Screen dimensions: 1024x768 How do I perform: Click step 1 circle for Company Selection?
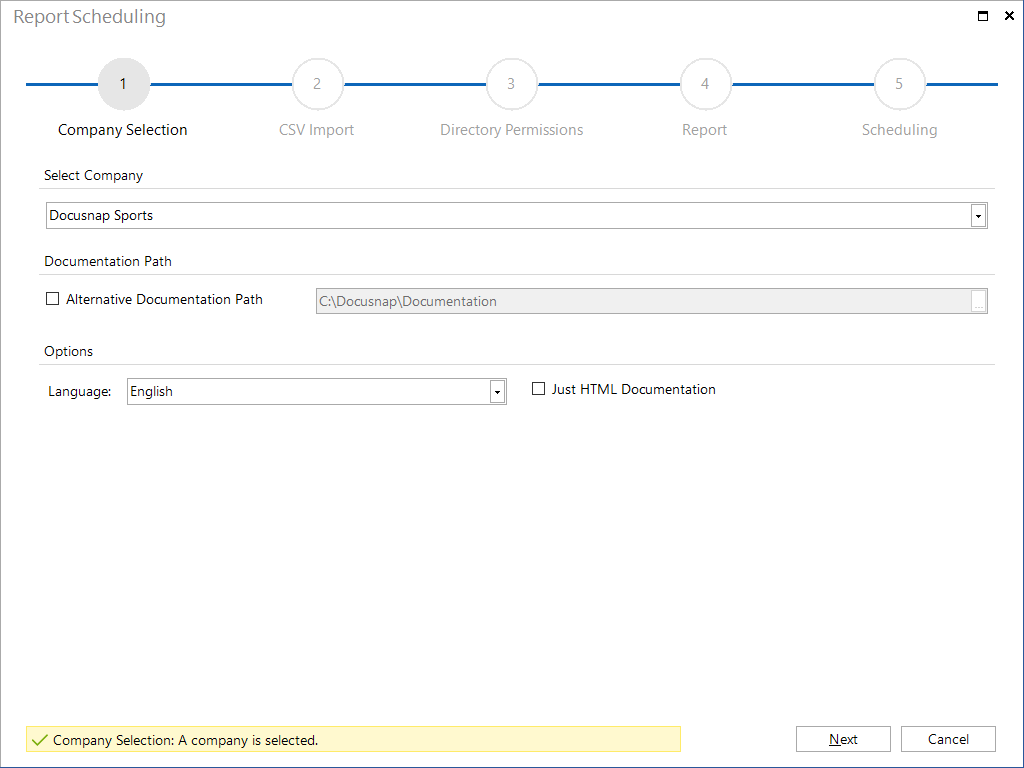(x=123, y=84)
